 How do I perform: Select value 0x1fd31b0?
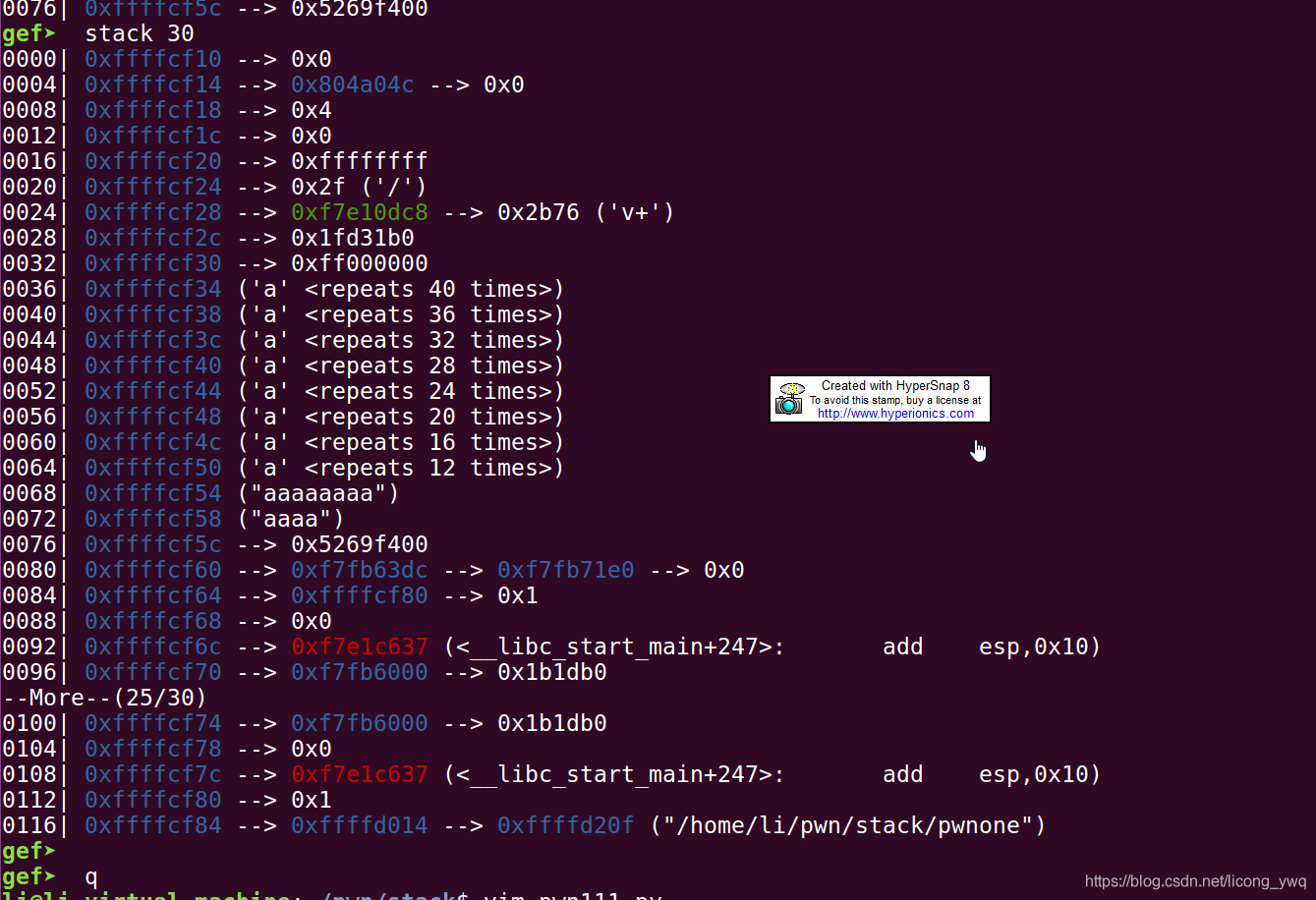353,238
